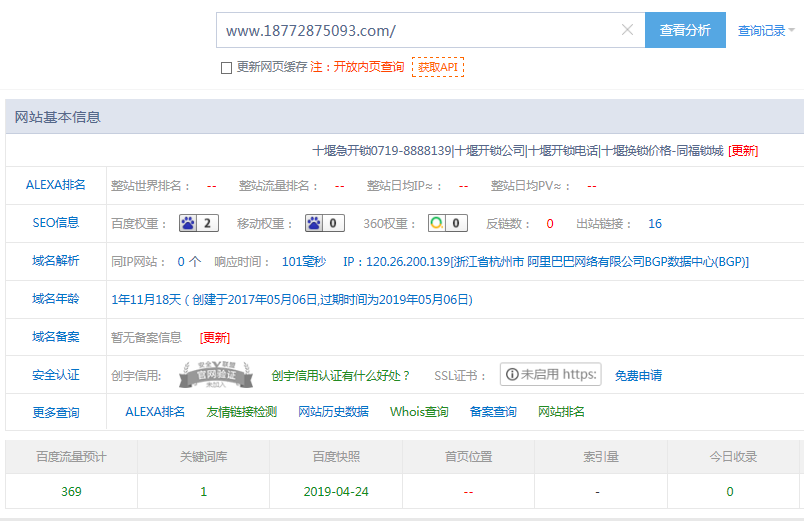The width and height of the screenshot is (804, 521).
Task: Click the official verification shield badge
Action: pos(216,375)
